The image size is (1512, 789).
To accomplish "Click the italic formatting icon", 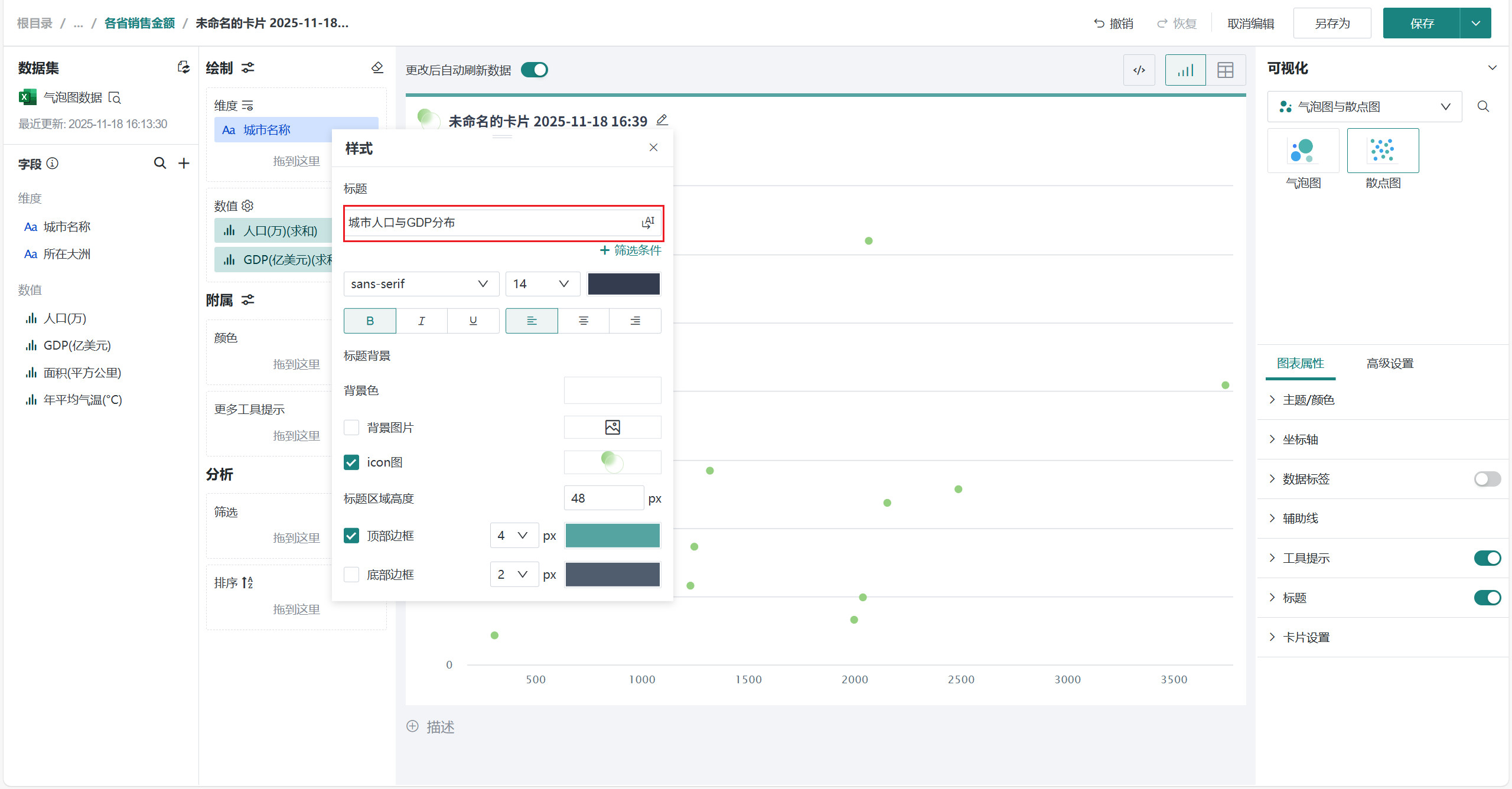I will coord(421,321).
